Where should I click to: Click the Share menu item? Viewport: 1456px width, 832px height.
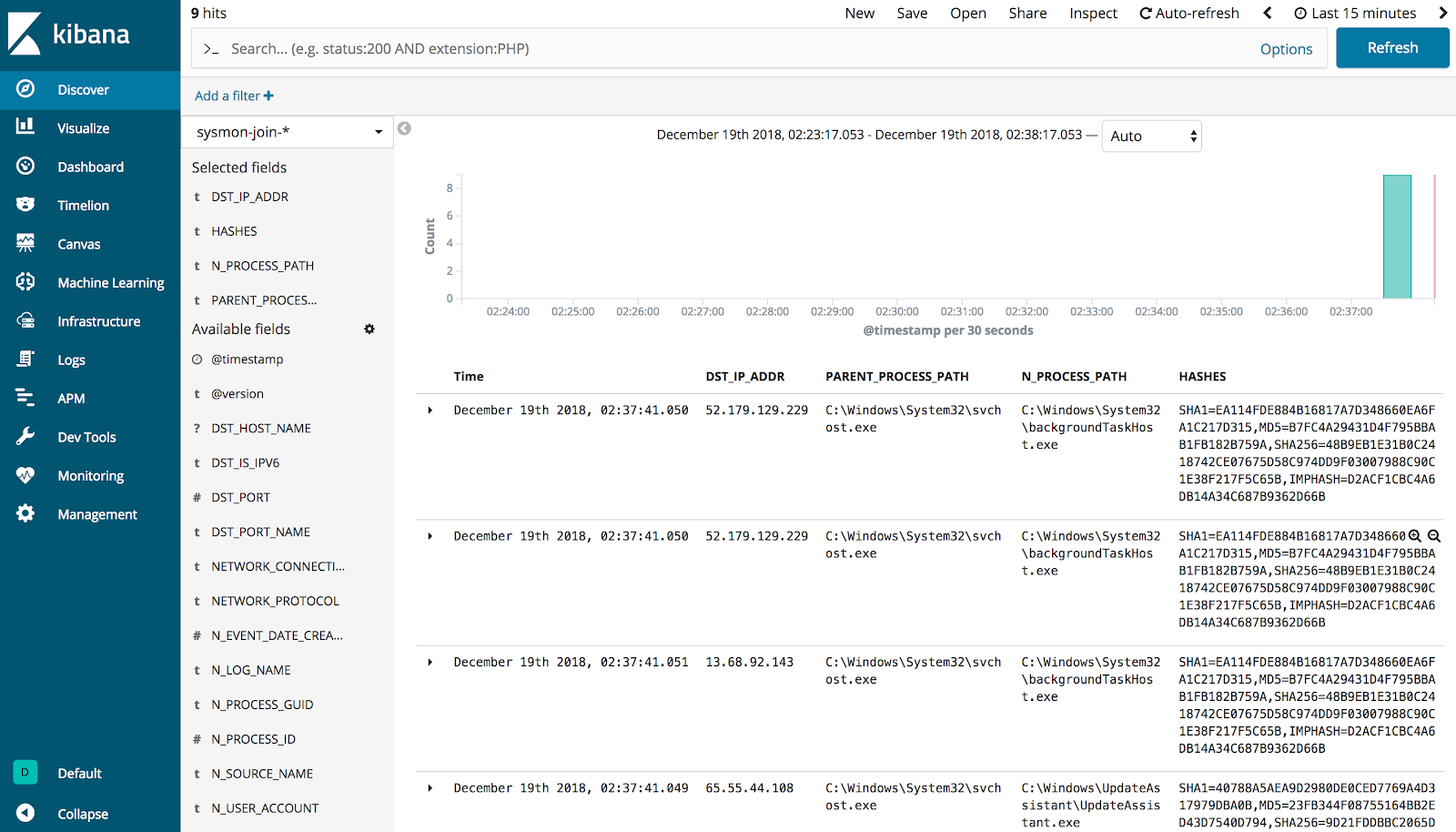[x=1027, y=13]
